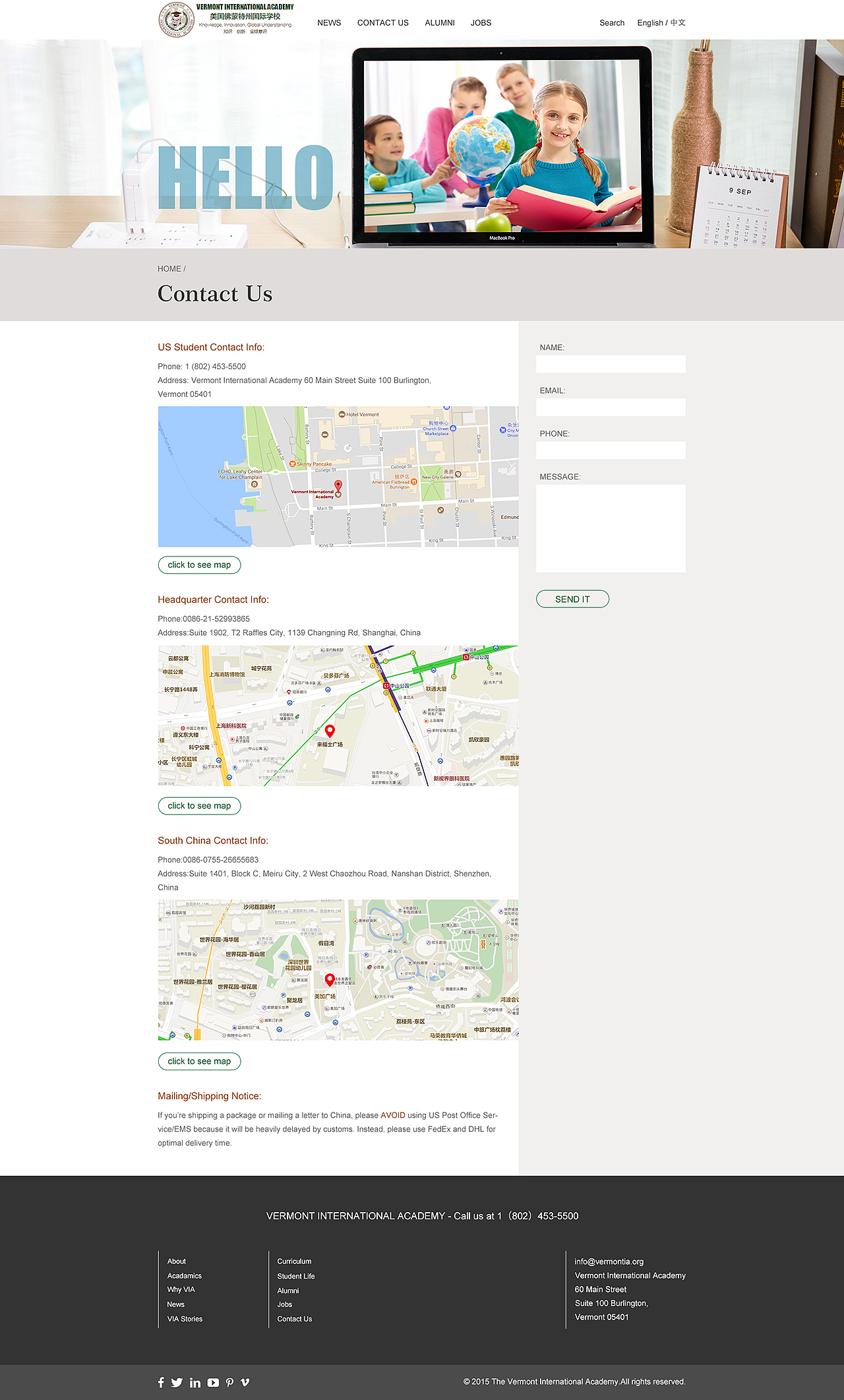Open the Vimeo icon in footer
844x1400 pixels.
click(245, 1382)
